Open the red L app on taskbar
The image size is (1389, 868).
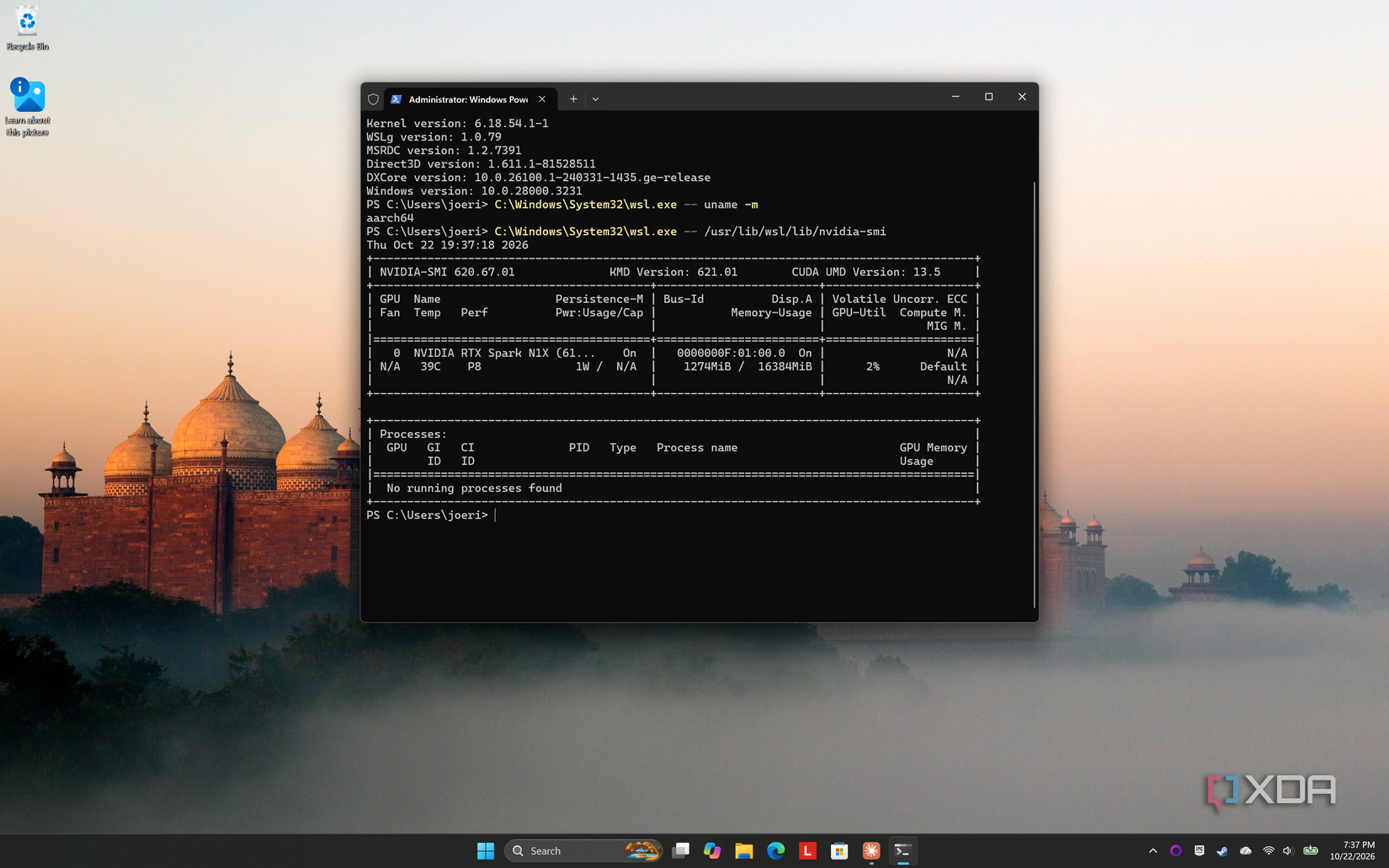(807, 851)
